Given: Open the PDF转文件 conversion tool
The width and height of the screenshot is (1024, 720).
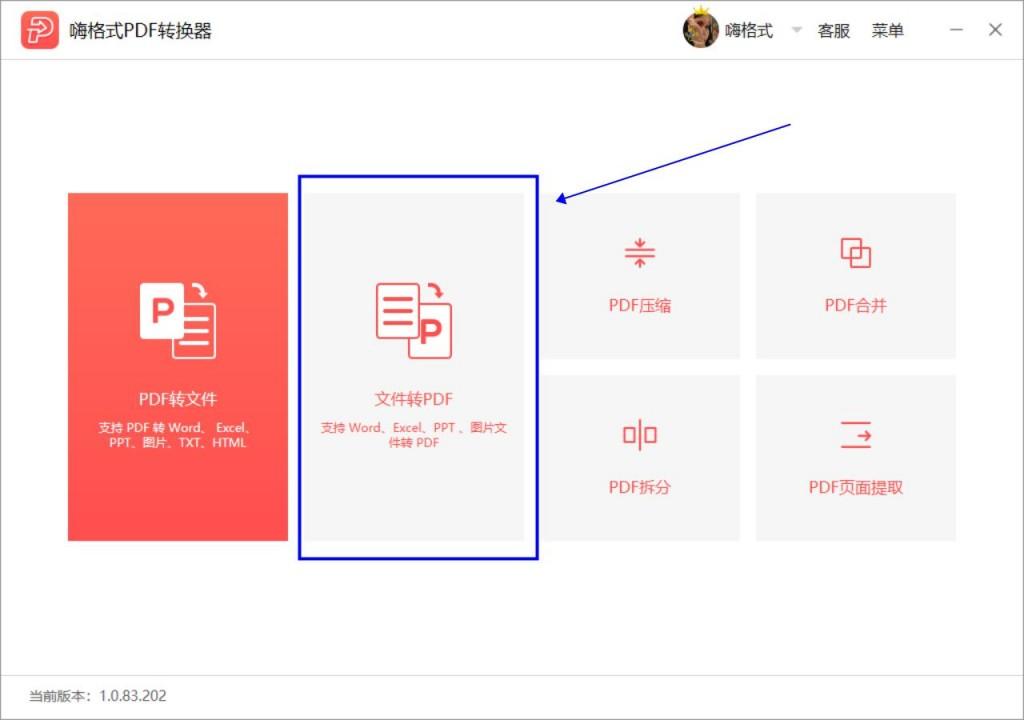Looking at the screenshot, I should pos(176,365).
